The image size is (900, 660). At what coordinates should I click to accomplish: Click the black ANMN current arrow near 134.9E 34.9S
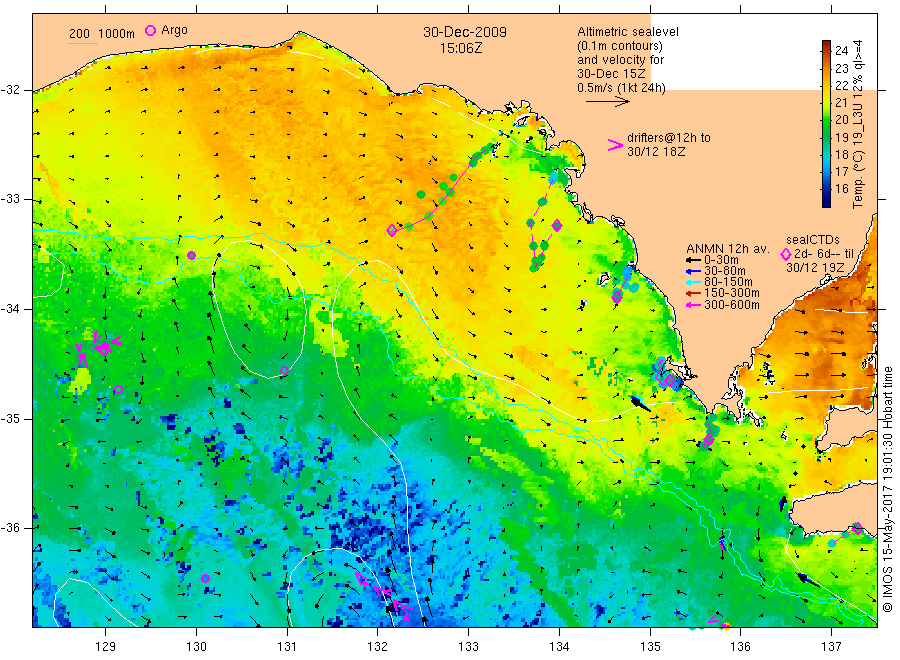(641, 403)
